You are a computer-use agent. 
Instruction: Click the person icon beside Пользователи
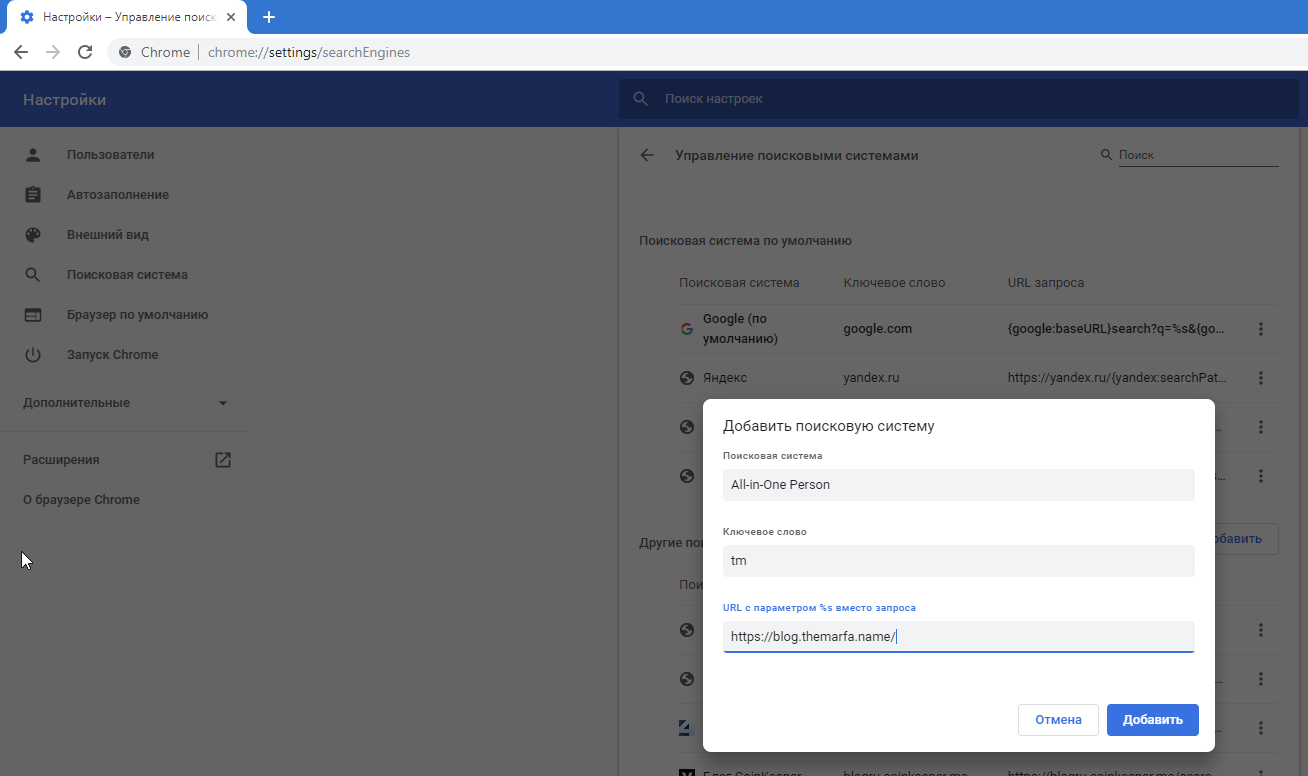click(33, 155)
